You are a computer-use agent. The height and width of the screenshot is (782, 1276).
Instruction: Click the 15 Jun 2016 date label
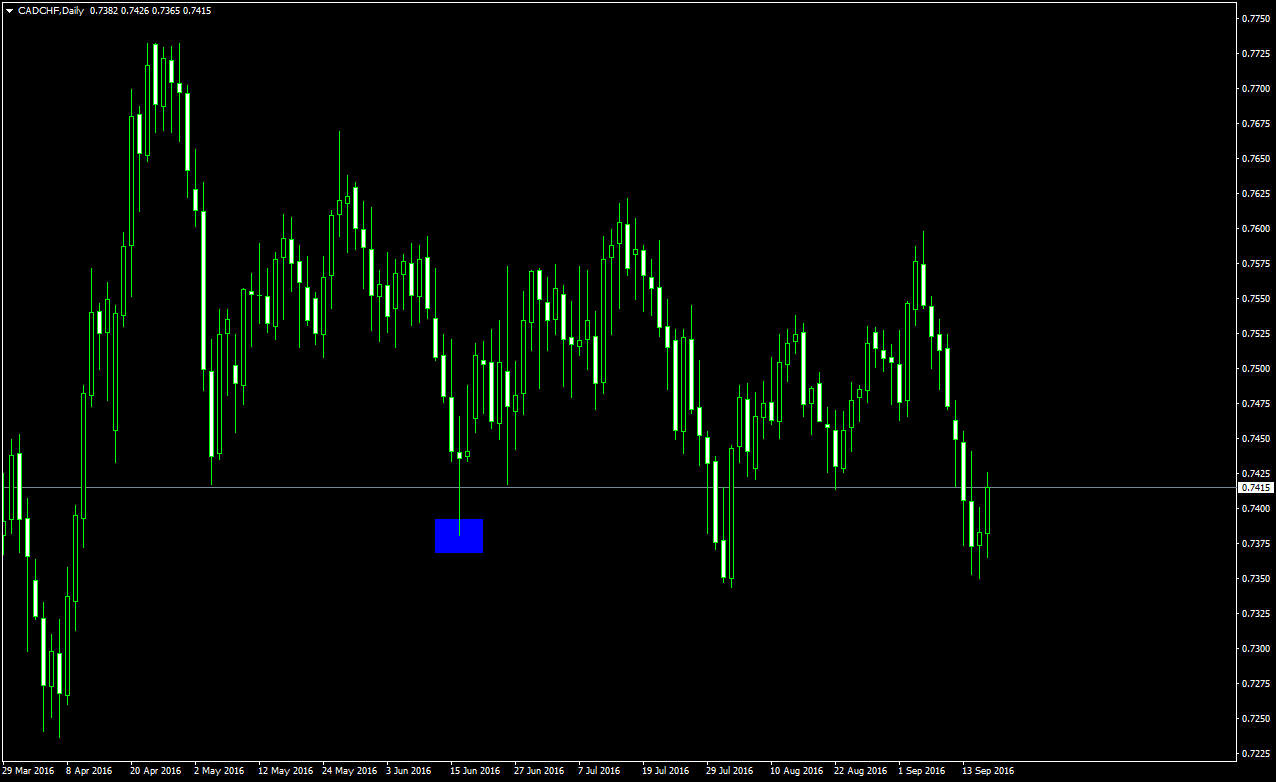point(475,771)
